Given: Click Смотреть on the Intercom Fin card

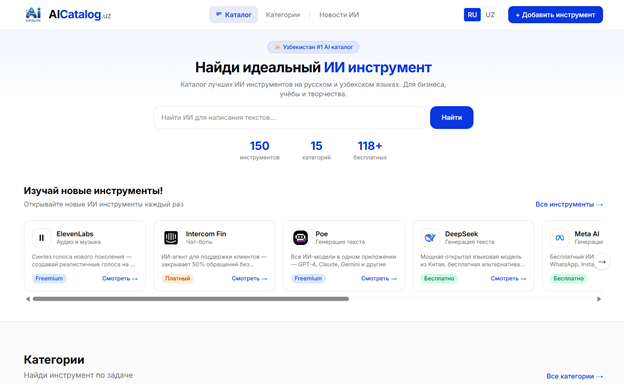Looking at the screenshot, I should click(250, 279).
